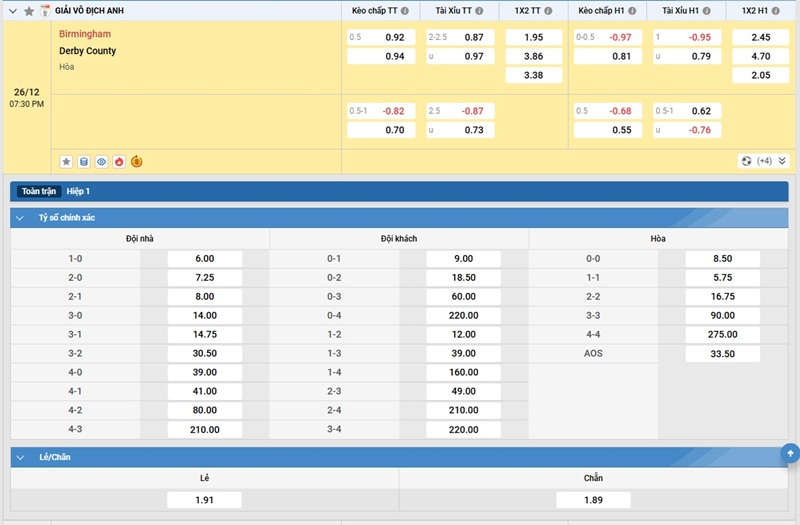Select the 1X2 H1 away odds 4.70
The width and height of the screenshot is (800, 525).
(761, 56)
